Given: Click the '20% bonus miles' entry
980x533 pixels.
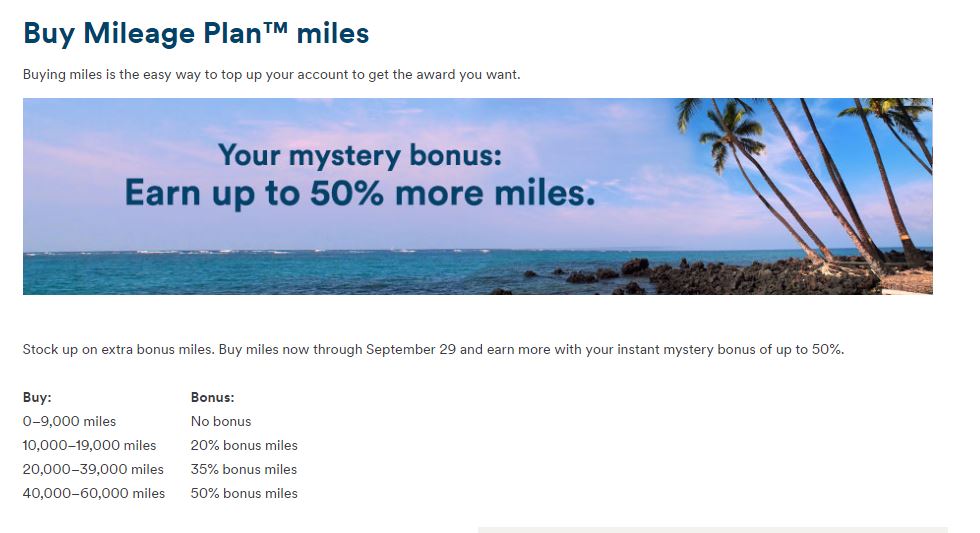Looking at the screenshot, I should click(244, 445).
